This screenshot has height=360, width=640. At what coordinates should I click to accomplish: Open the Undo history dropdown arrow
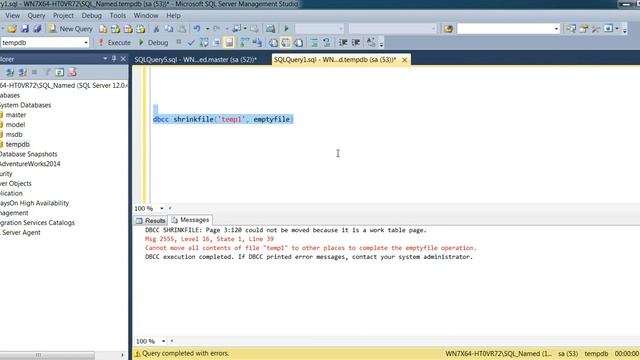click(x=207, y=29)
